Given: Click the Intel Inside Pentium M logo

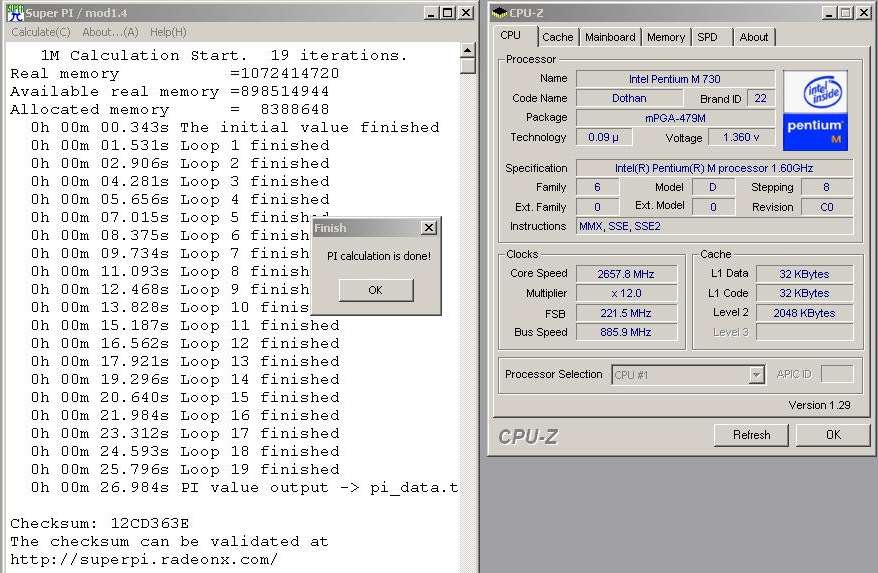Looking at the screenshot, I should point(815,111).
